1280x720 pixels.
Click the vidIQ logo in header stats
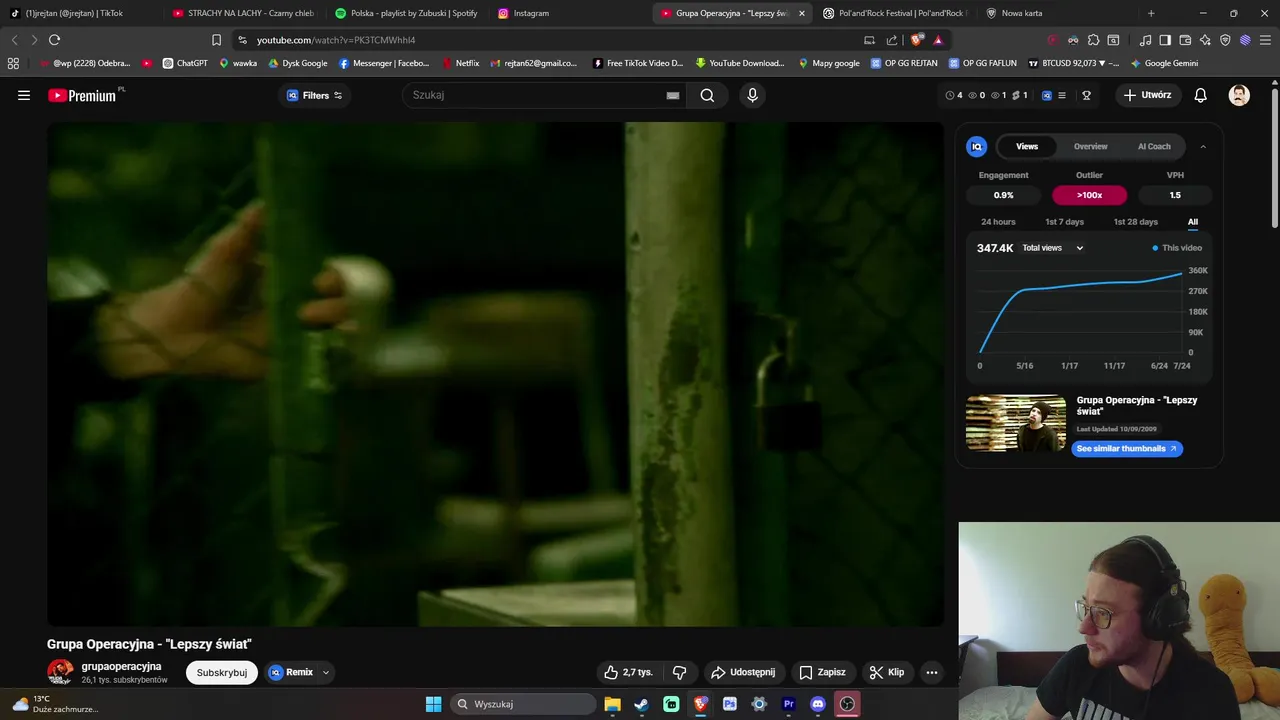(x=1047, y=95)
